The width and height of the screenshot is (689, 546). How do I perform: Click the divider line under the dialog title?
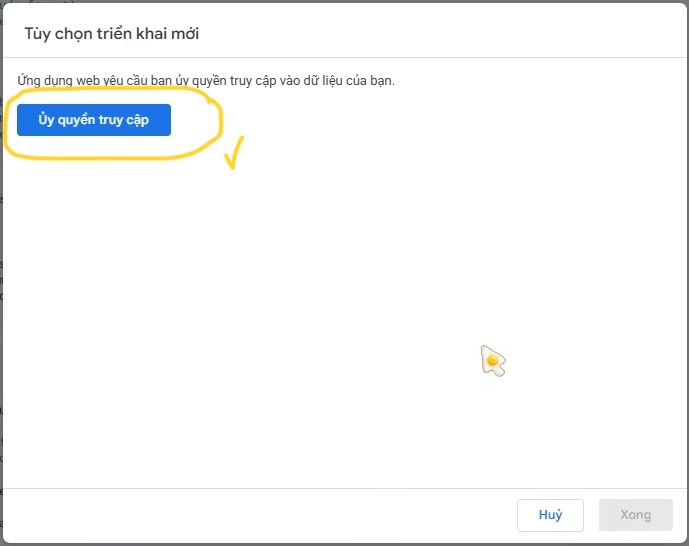344,58
